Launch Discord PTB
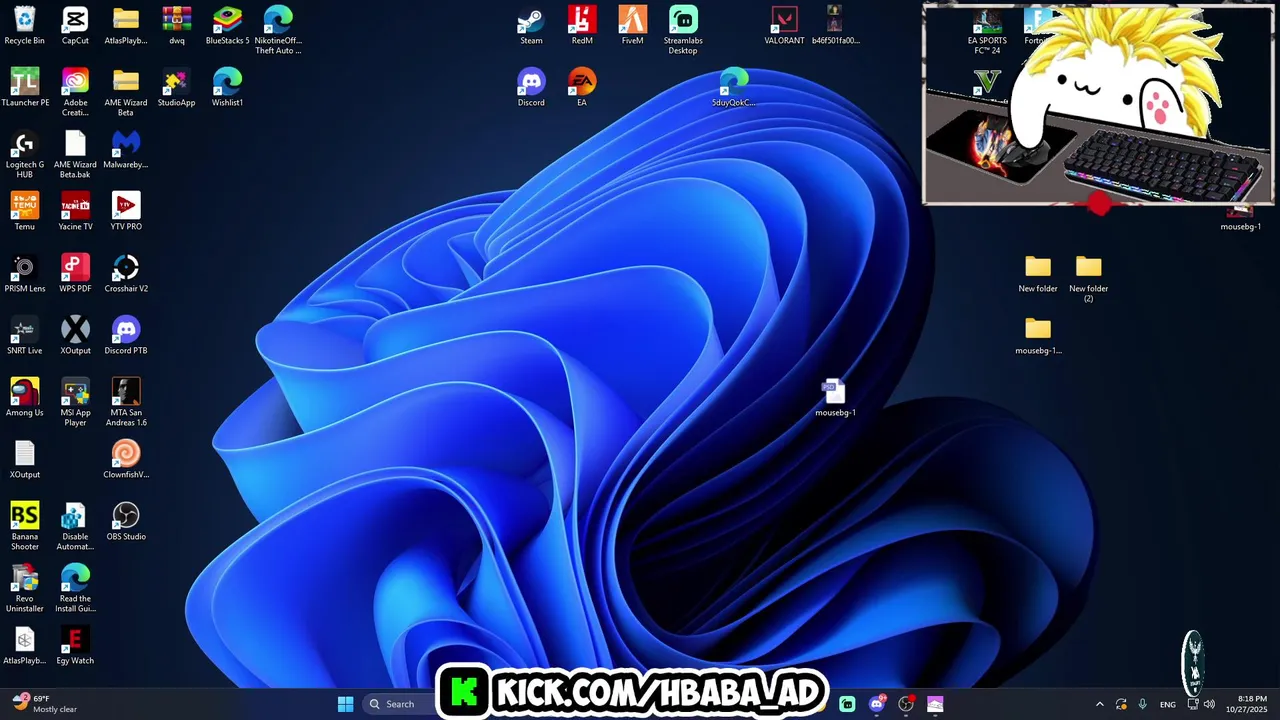 click(126, 336)
